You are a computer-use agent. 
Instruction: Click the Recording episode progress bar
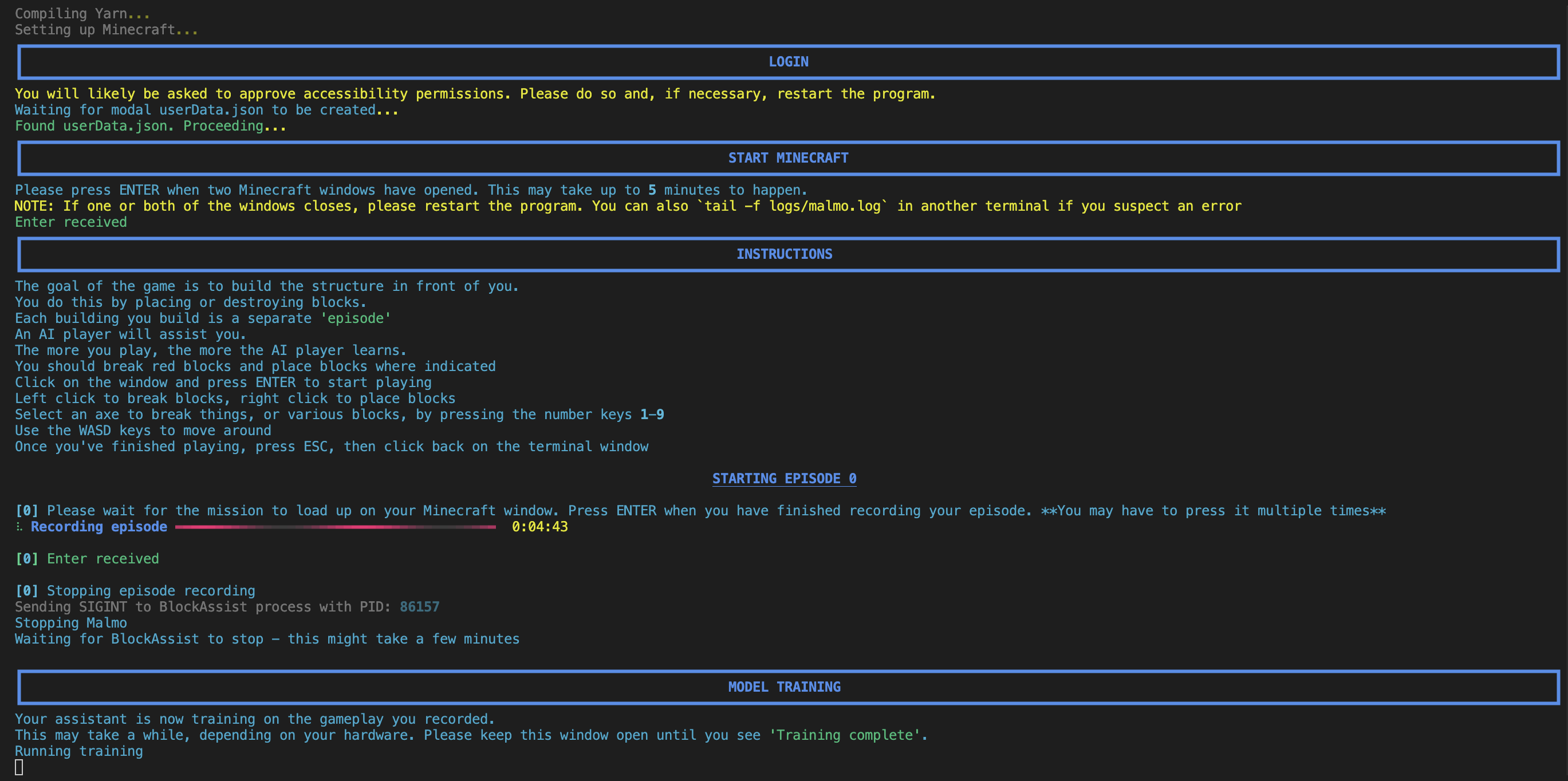tap(336, 527)
